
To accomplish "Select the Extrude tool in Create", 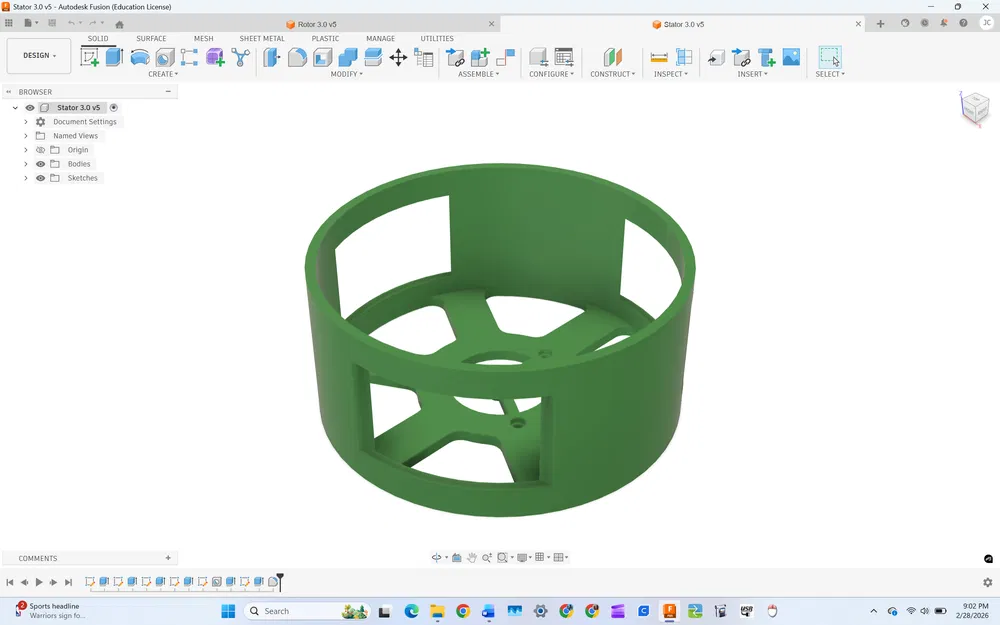I will click(114, 57).
